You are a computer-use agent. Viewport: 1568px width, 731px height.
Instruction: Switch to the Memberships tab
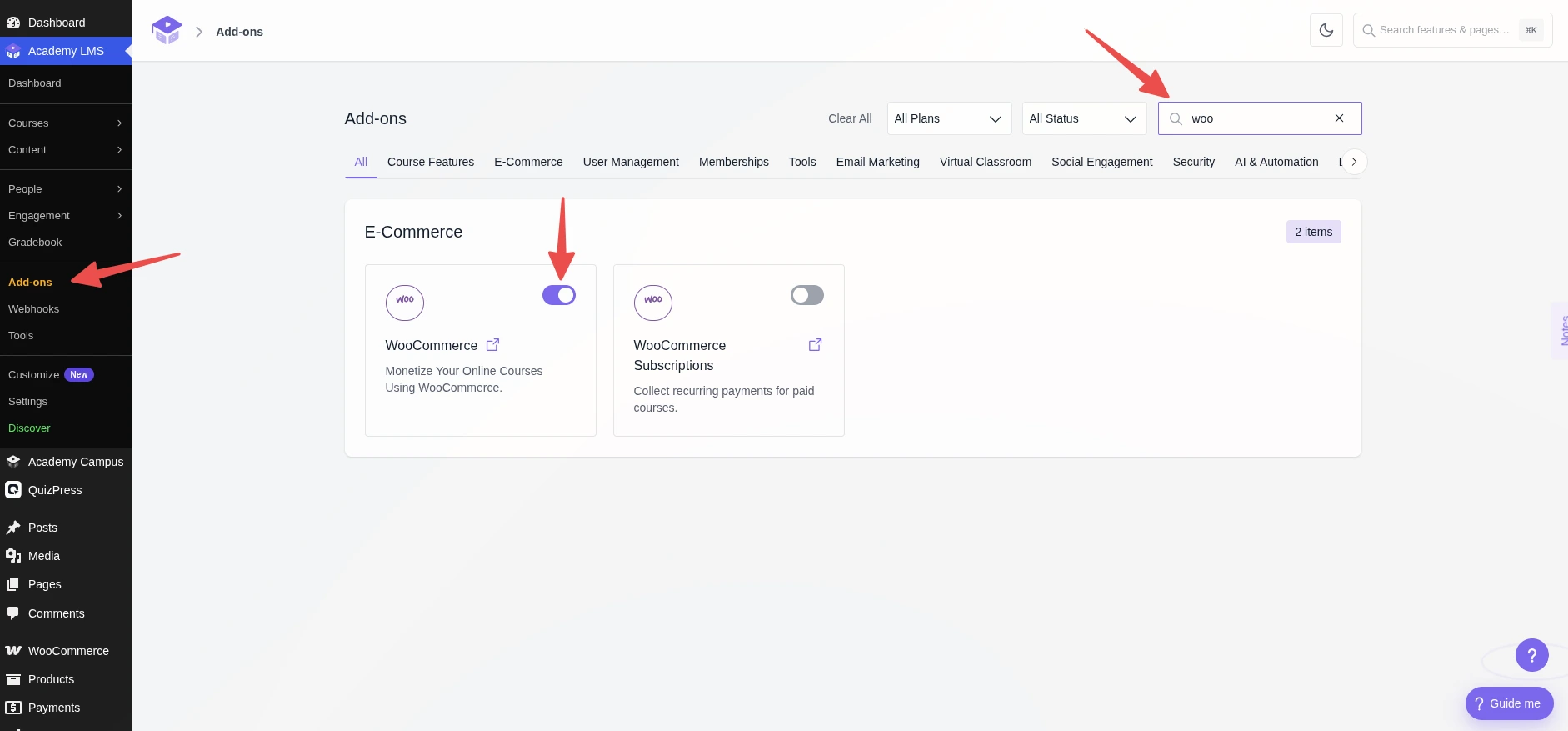tap(734, 162)
